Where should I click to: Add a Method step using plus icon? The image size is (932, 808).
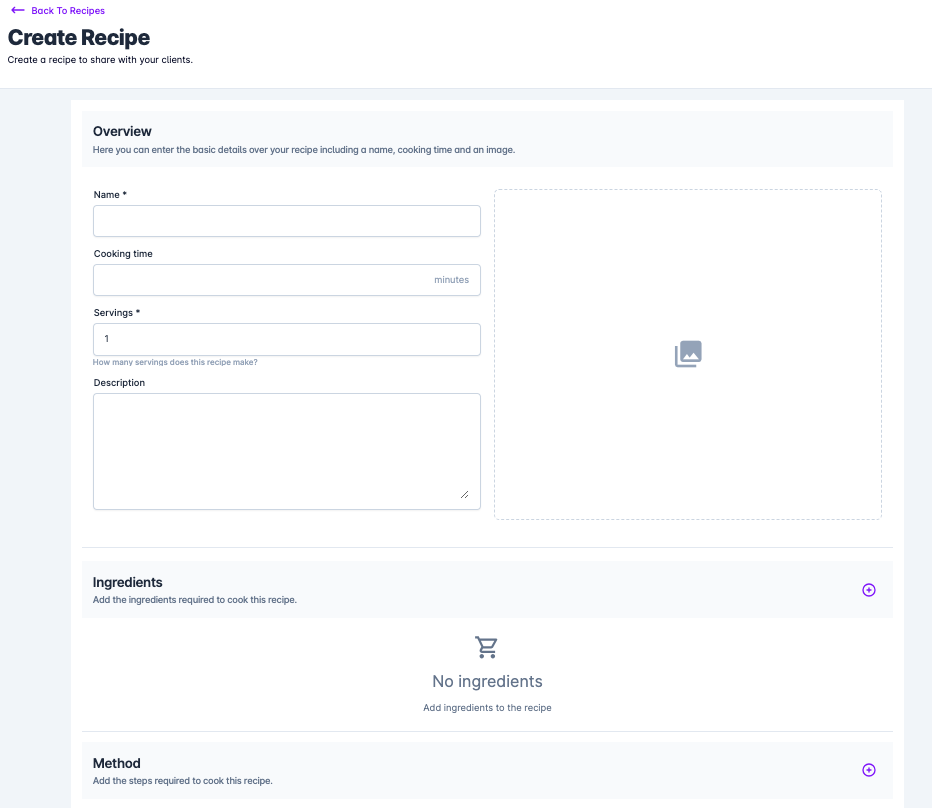click(868, 770)
